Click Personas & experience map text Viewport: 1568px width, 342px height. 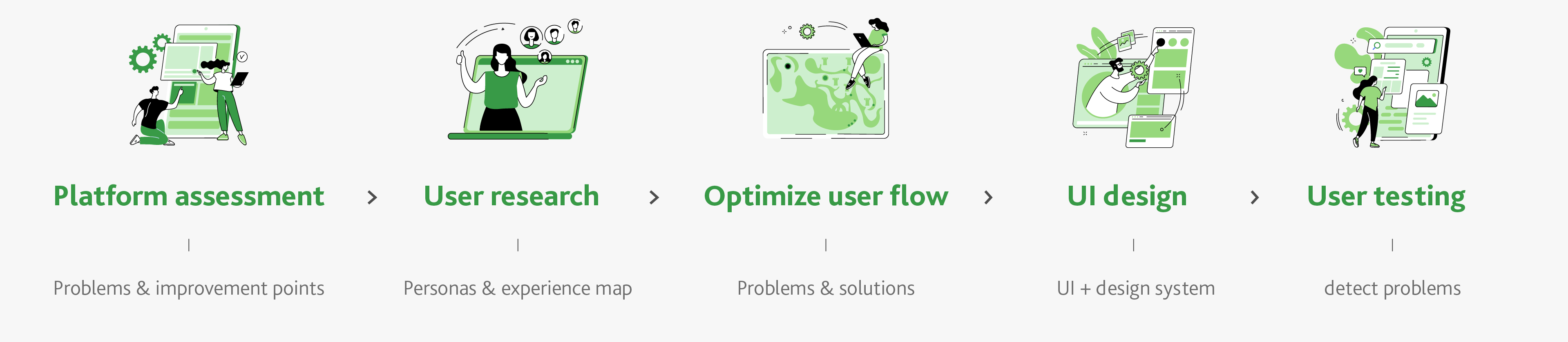coord(517,288)
